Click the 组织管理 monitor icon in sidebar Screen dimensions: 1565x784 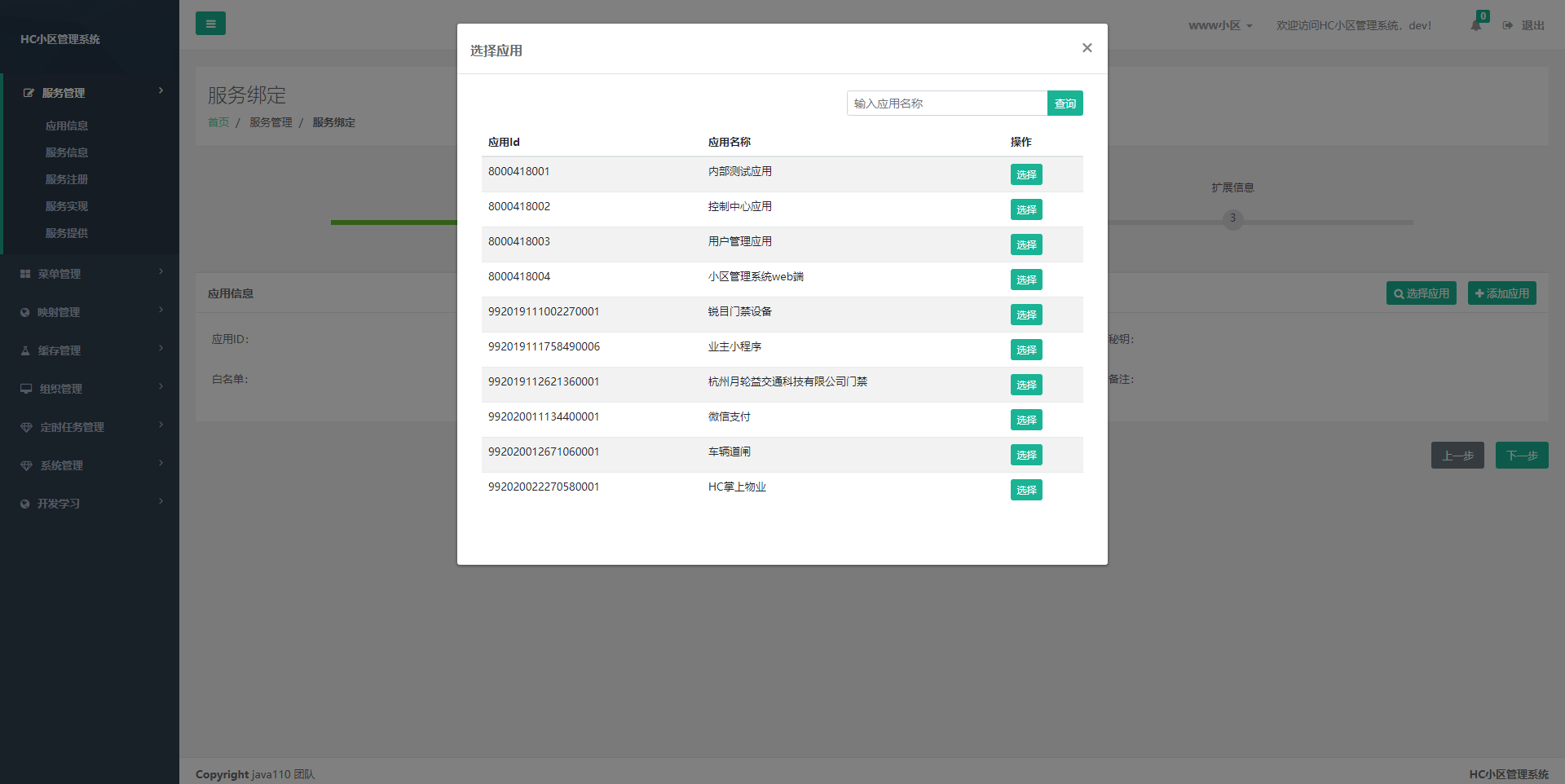(x=26, y=389)
